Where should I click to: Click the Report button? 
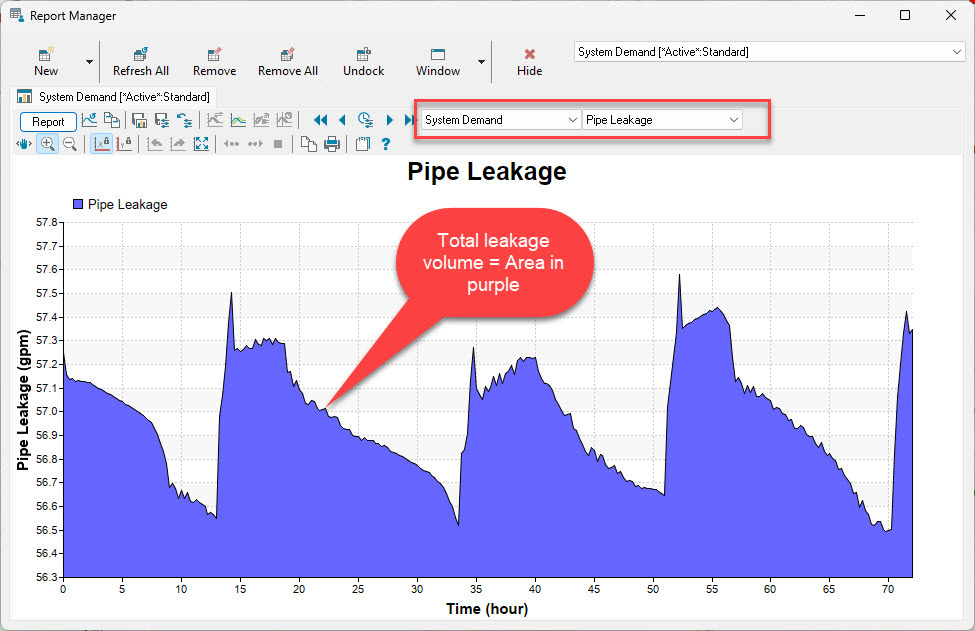48,121
